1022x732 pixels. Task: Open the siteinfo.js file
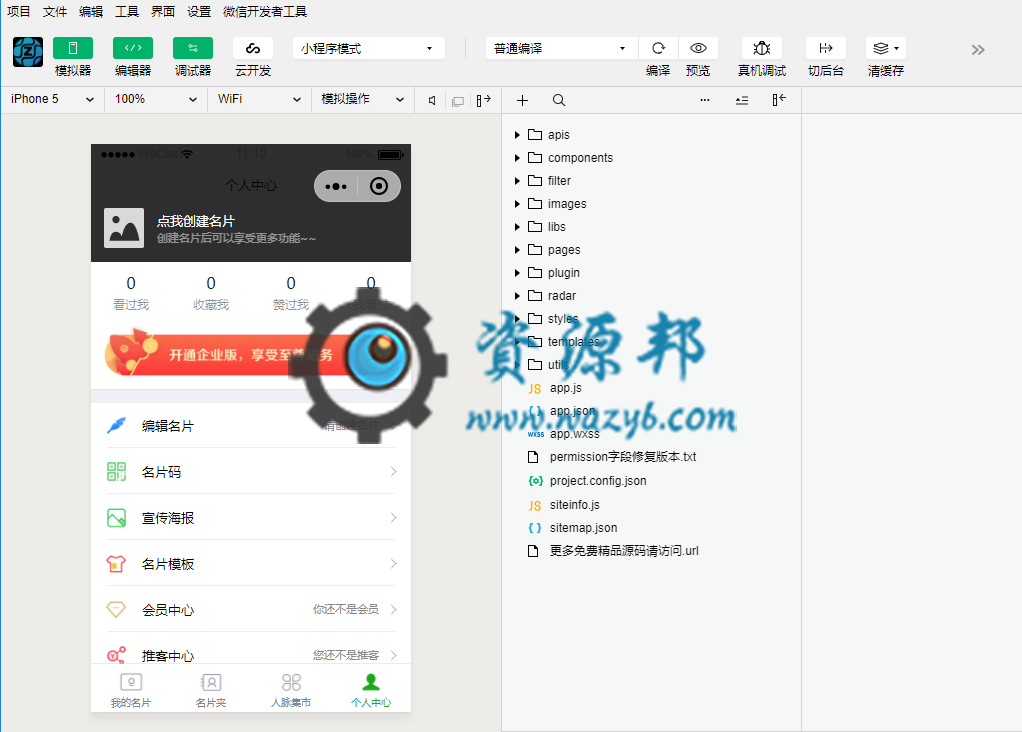click(x=574, y=505)
